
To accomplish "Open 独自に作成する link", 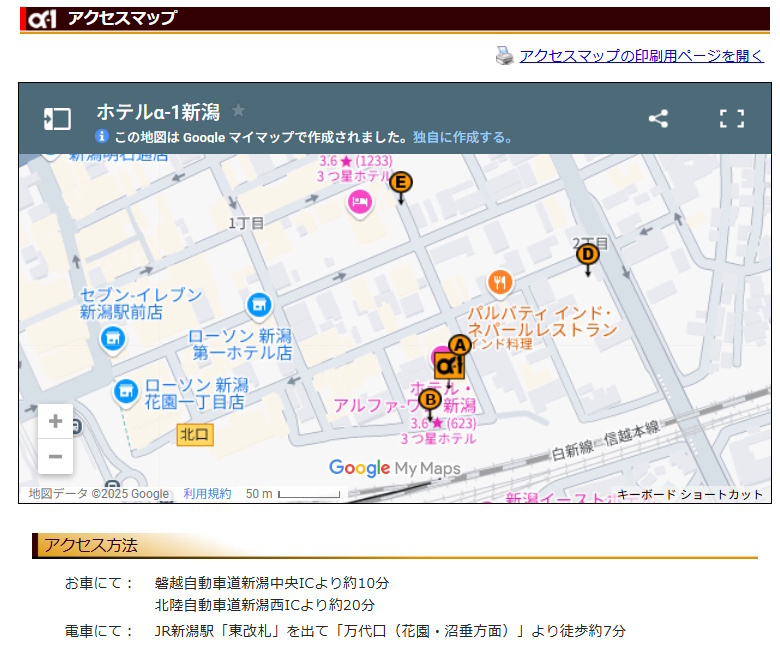I will [x=462, y=137].
